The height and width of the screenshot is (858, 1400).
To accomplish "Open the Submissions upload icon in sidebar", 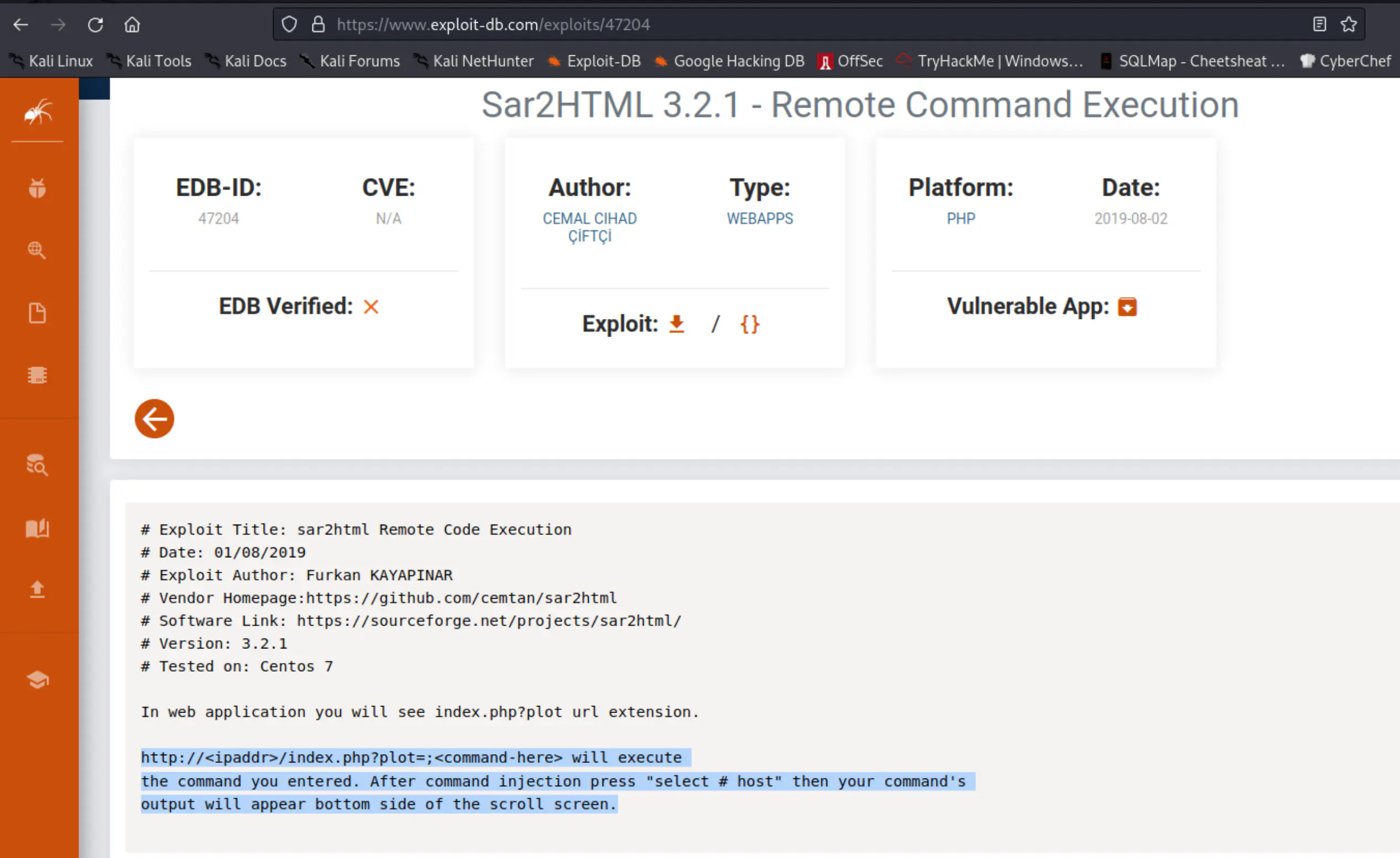I will tap(38, 589).
